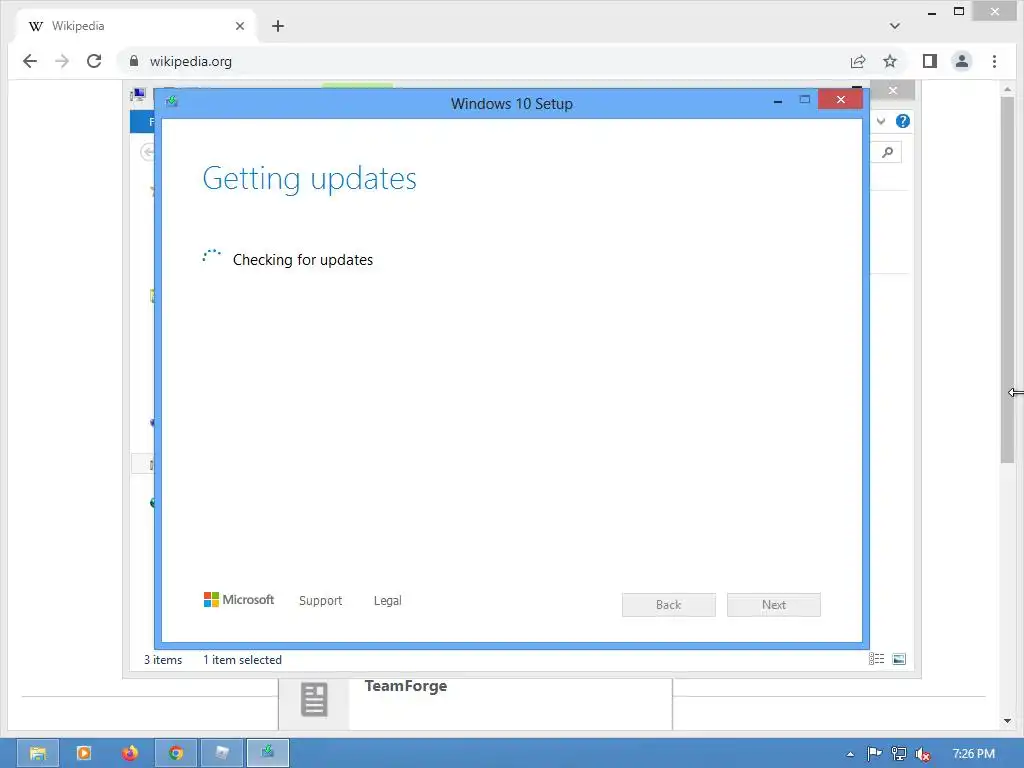Open Chrome side panel icon

[930, 61]
